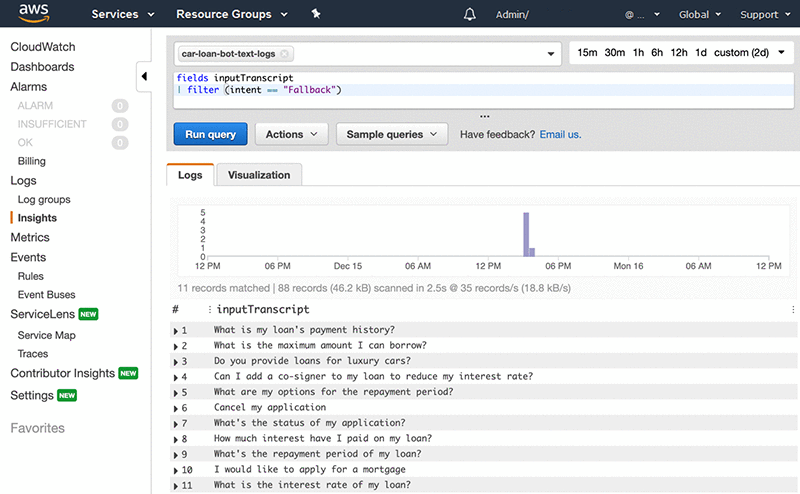Collapse the left navigation sidebar arrow
The height and width of the screenshot is (494, 800).
[x=144, y=77]
